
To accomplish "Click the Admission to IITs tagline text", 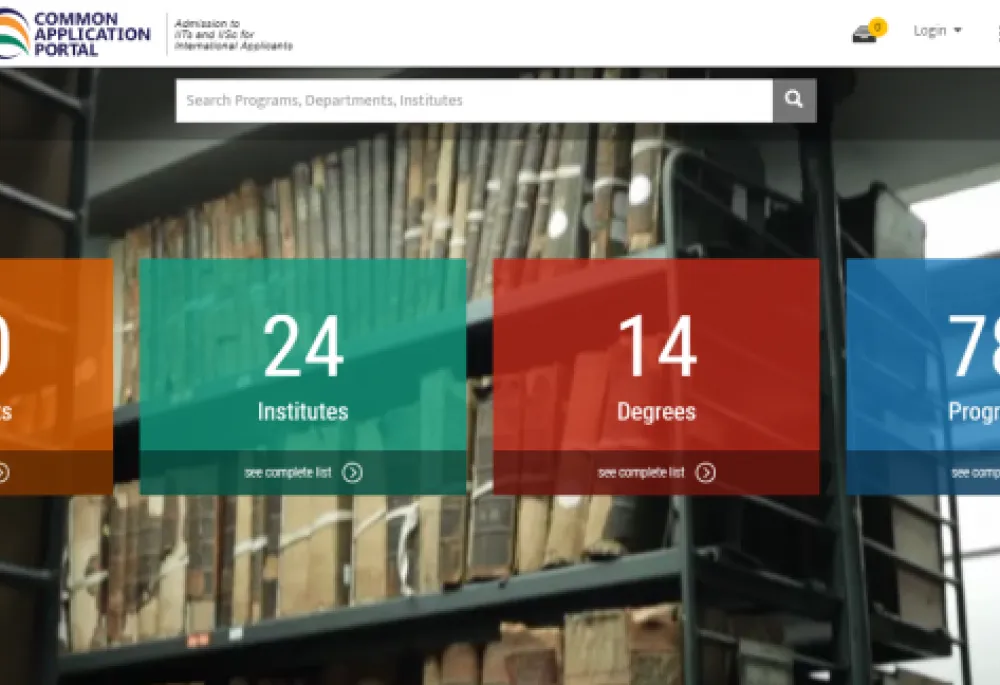I will click(x=233, y=34).
